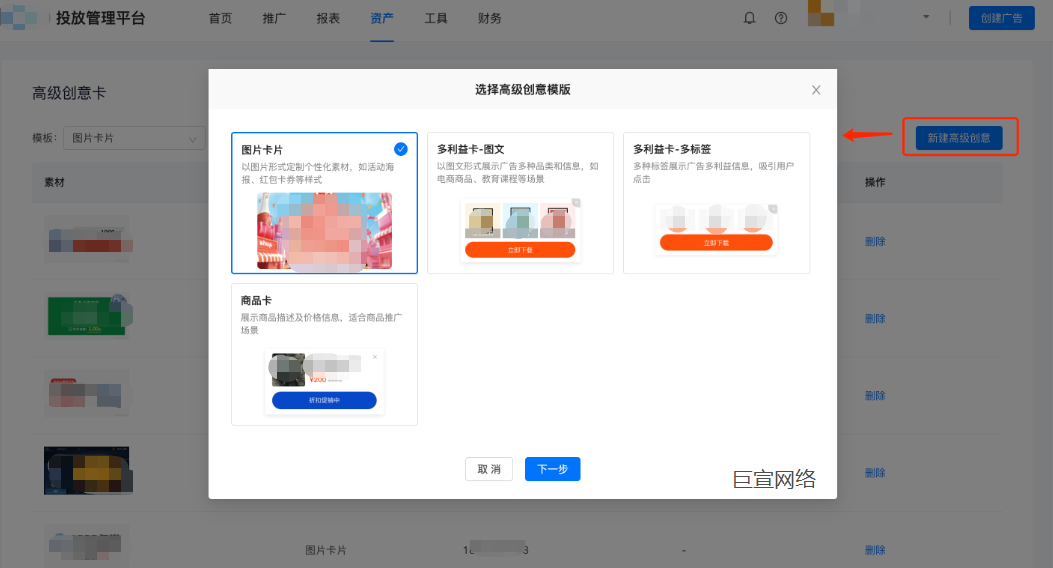Select the 商品卡 template card
Screen dimensions: 1053x568
point(324,354)
